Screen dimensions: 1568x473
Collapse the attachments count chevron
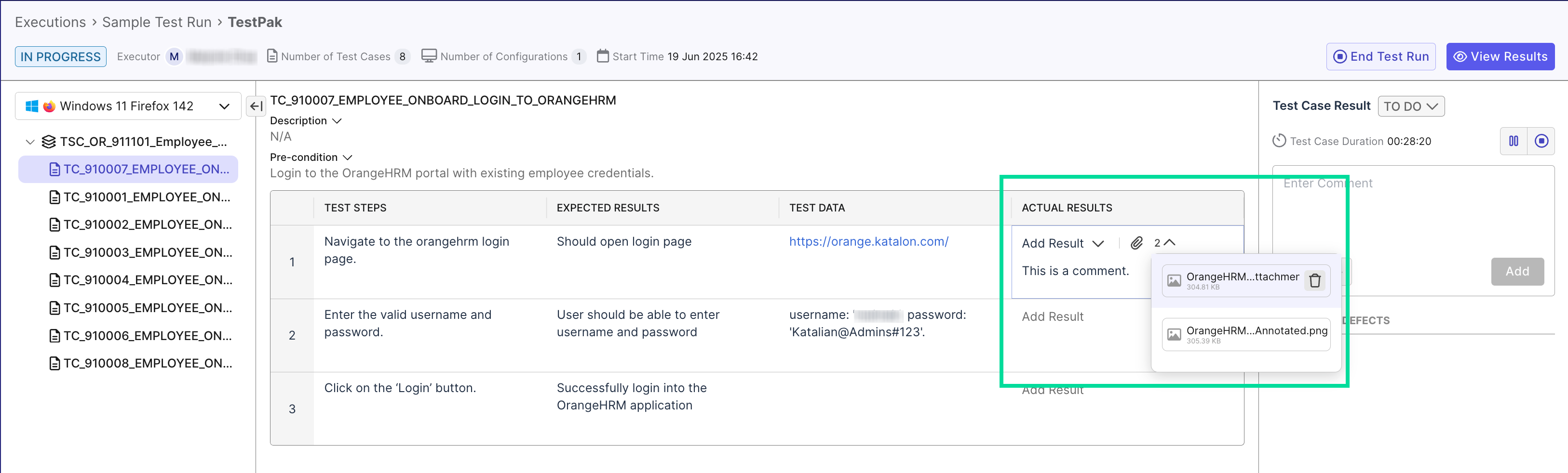click(1169, 243)
